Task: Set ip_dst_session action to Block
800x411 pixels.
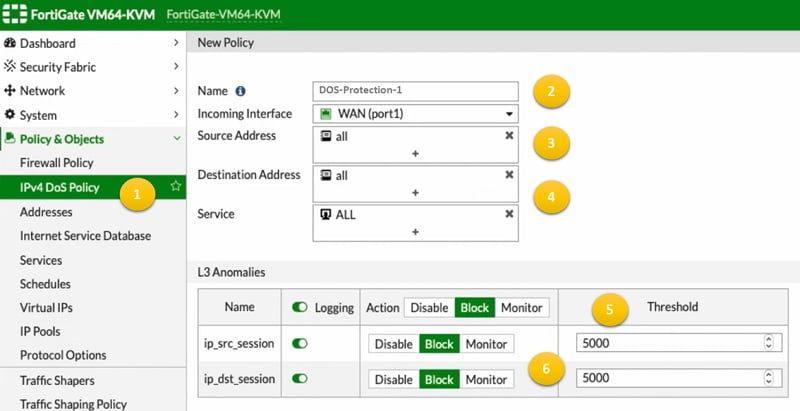Action: point(439,379)
